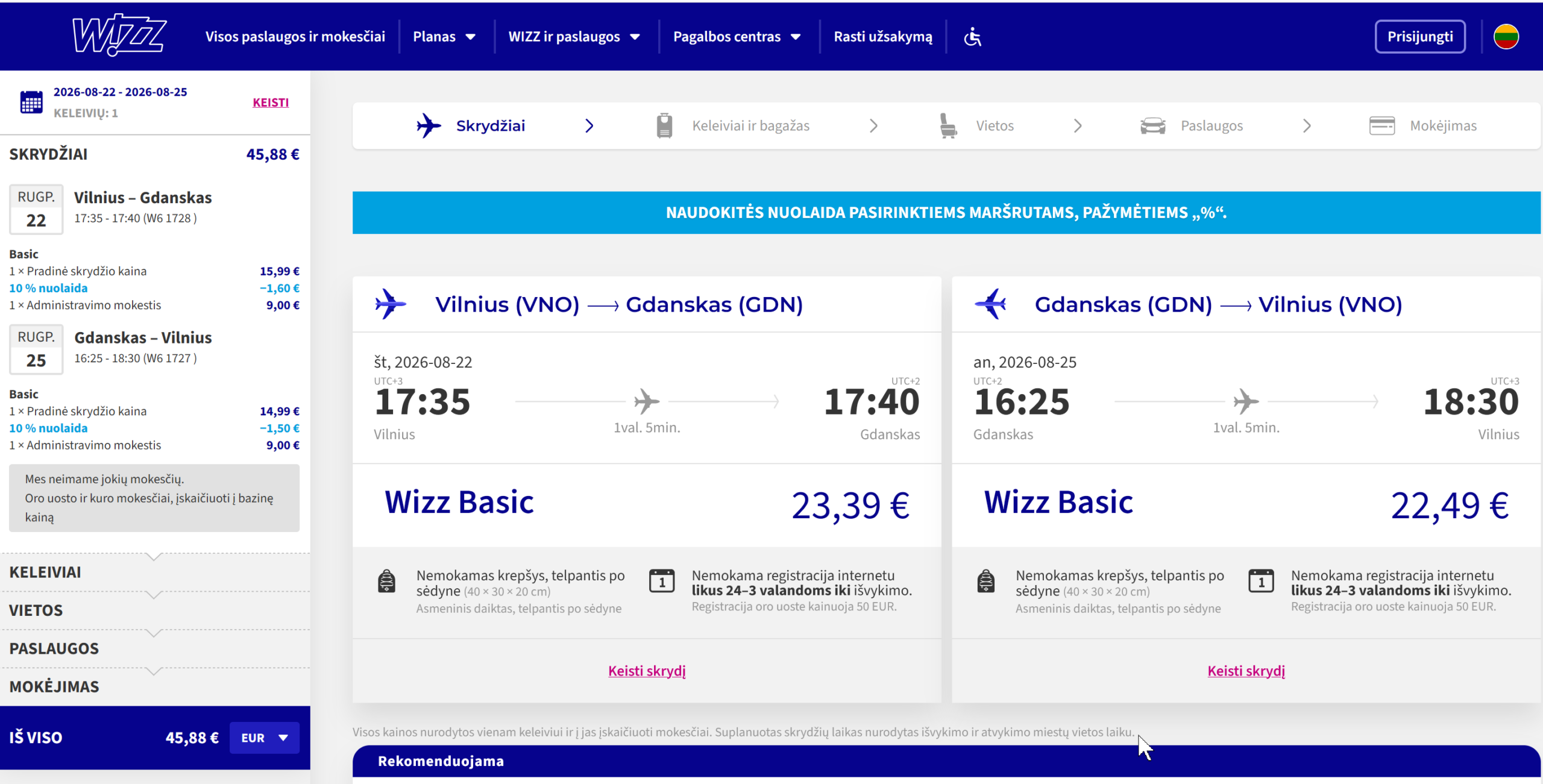The width and height of the screenshot is (1543, 784).
Task: Click the second 10 % nuolaida line (−1,50 €)
Action: point(154,428)
